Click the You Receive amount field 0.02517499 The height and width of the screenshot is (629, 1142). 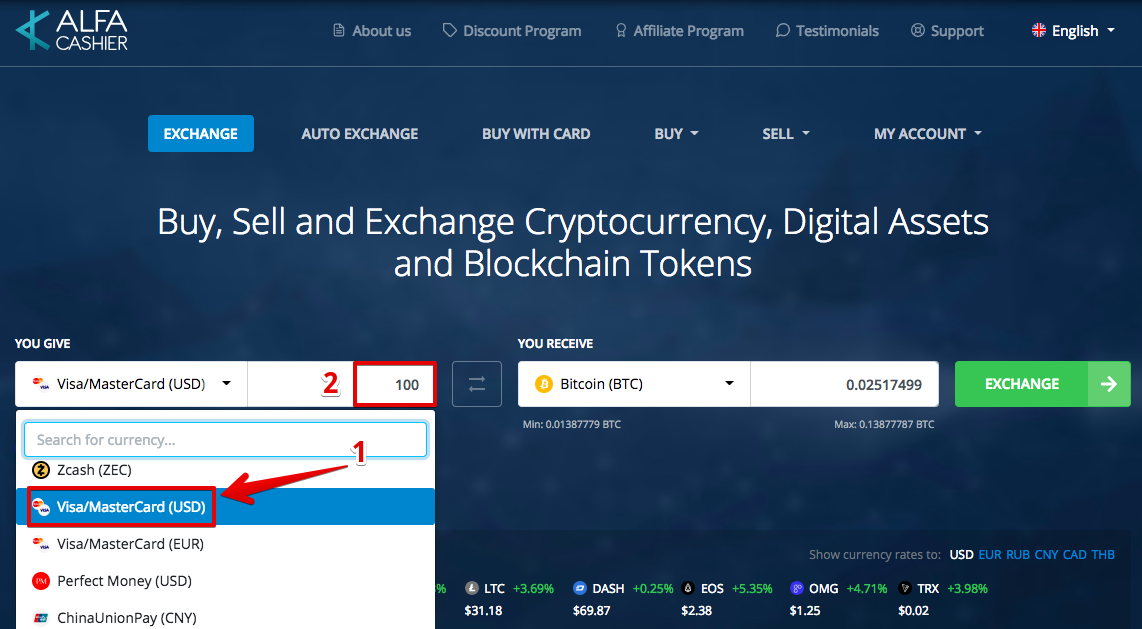(844, 384)
